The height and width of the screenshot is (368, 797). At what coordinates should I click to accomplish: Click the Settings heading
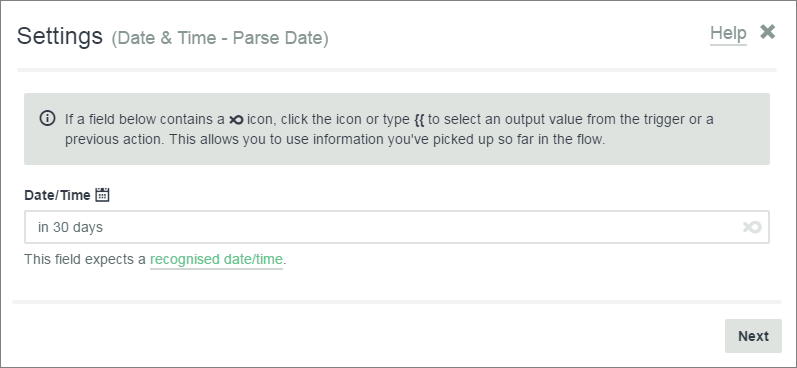click(x=59, y=37)
